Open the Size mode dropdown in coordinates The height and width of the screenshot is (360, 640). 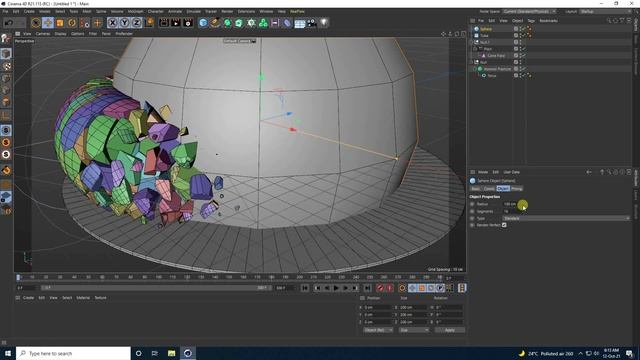click(x=414, y=330)
